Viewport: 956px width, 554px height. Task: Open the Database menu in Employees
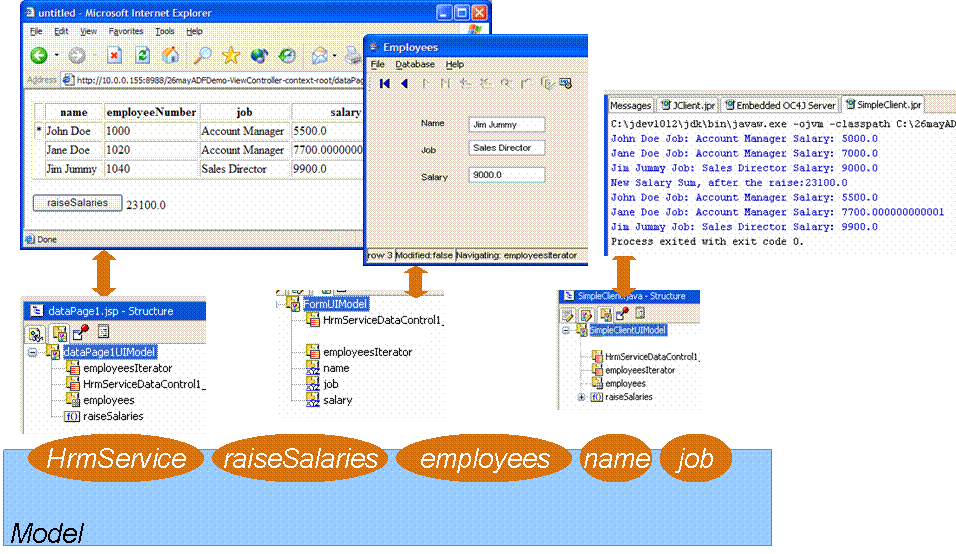pos(414,64)
